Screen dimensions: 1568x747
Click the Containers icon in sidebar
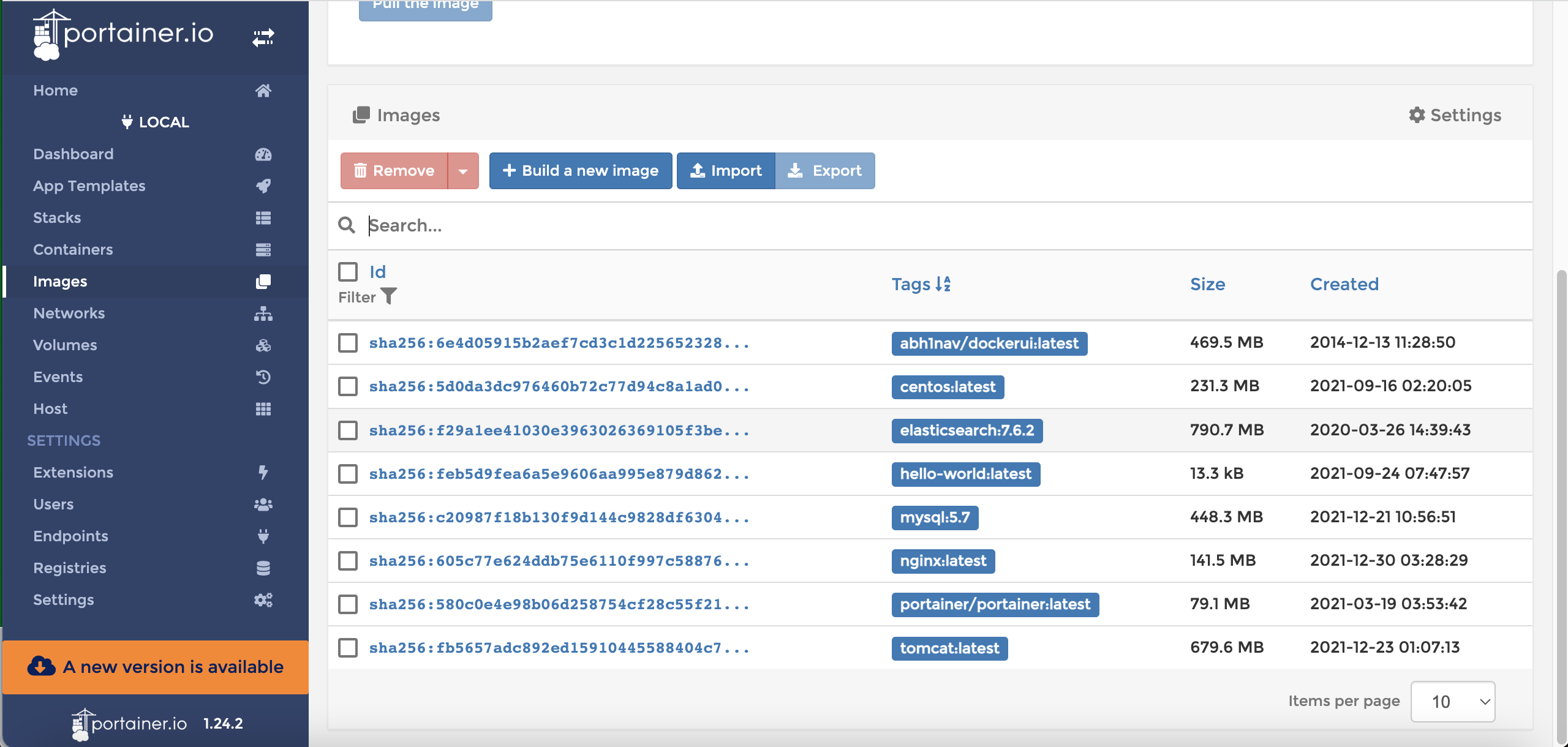(x=263, y=249)
